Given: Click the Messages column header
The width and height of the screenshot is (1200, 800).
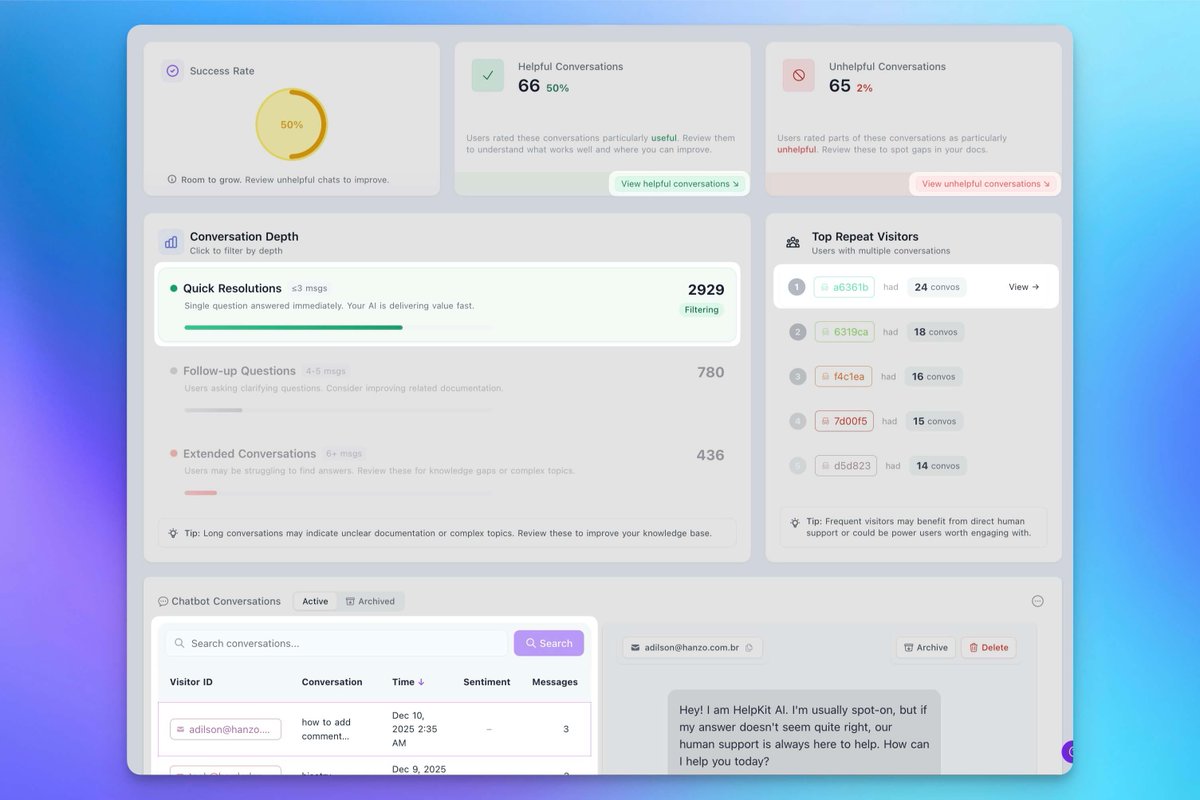Looking at the screenshot, I should [555, 682].
